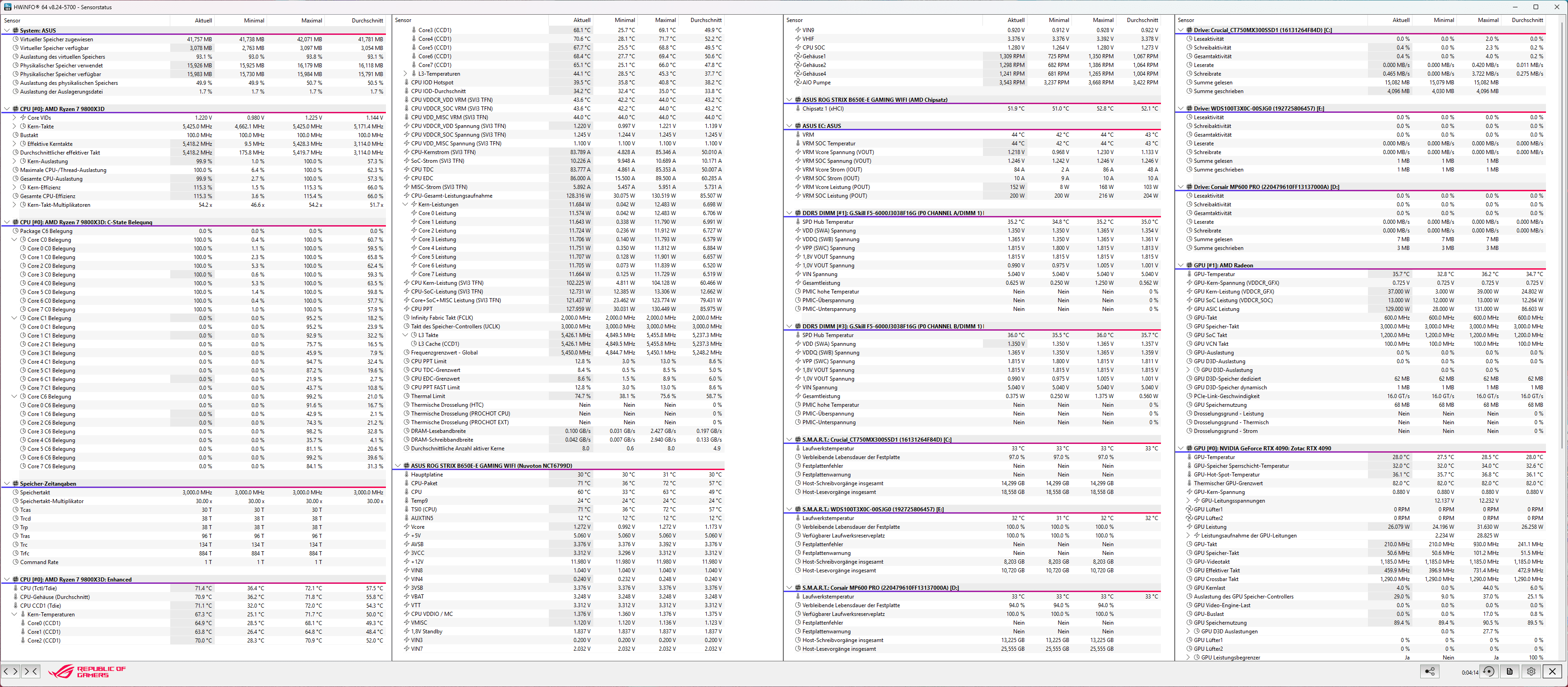
Task: Open the share sensor data button
Action: pyautogui.click(x=1430, y=671)
